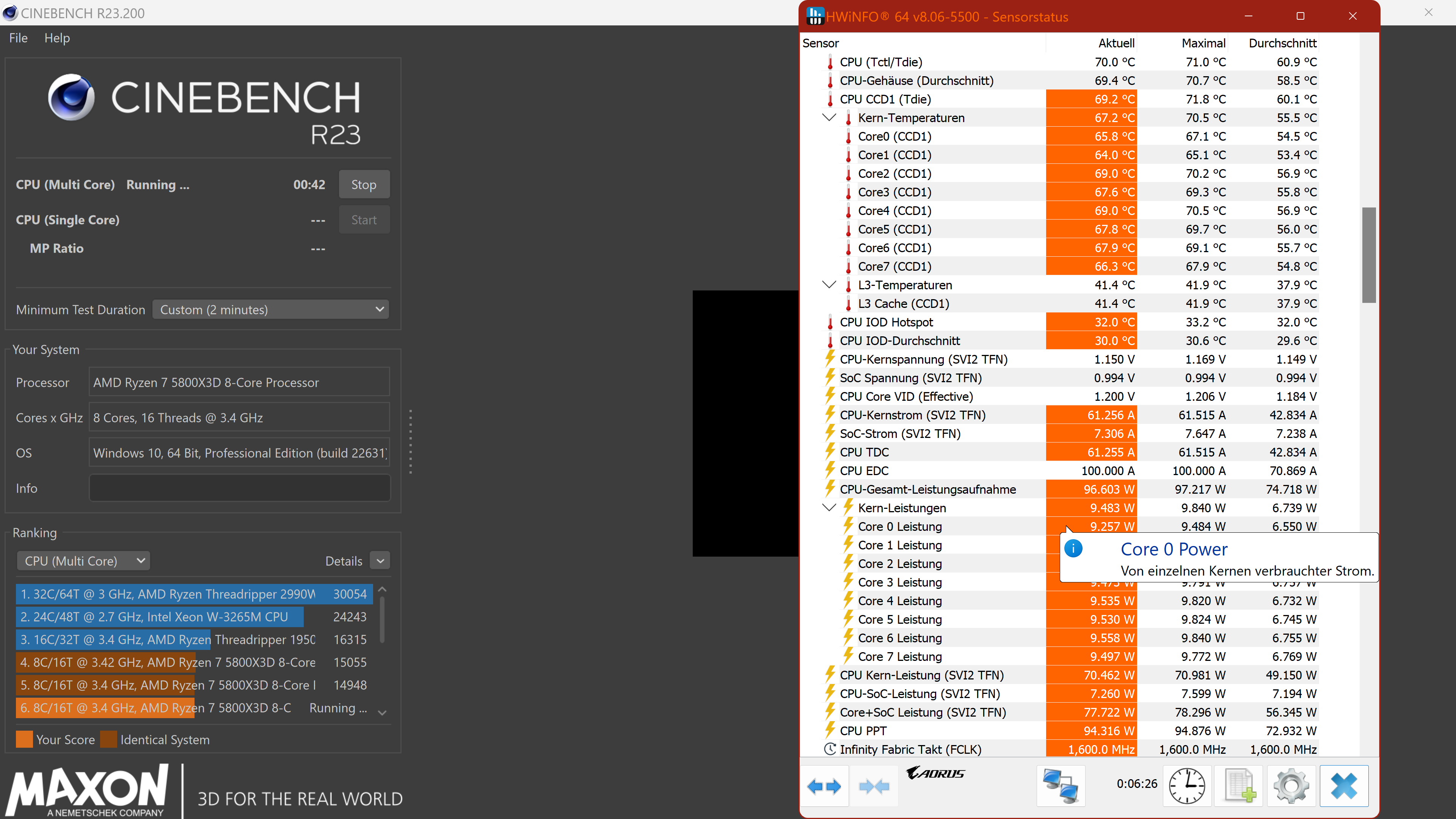This screenshot has width=1456, height=819.
Task: Expand the ranking Details chevron button
Action: coord(380,561)
